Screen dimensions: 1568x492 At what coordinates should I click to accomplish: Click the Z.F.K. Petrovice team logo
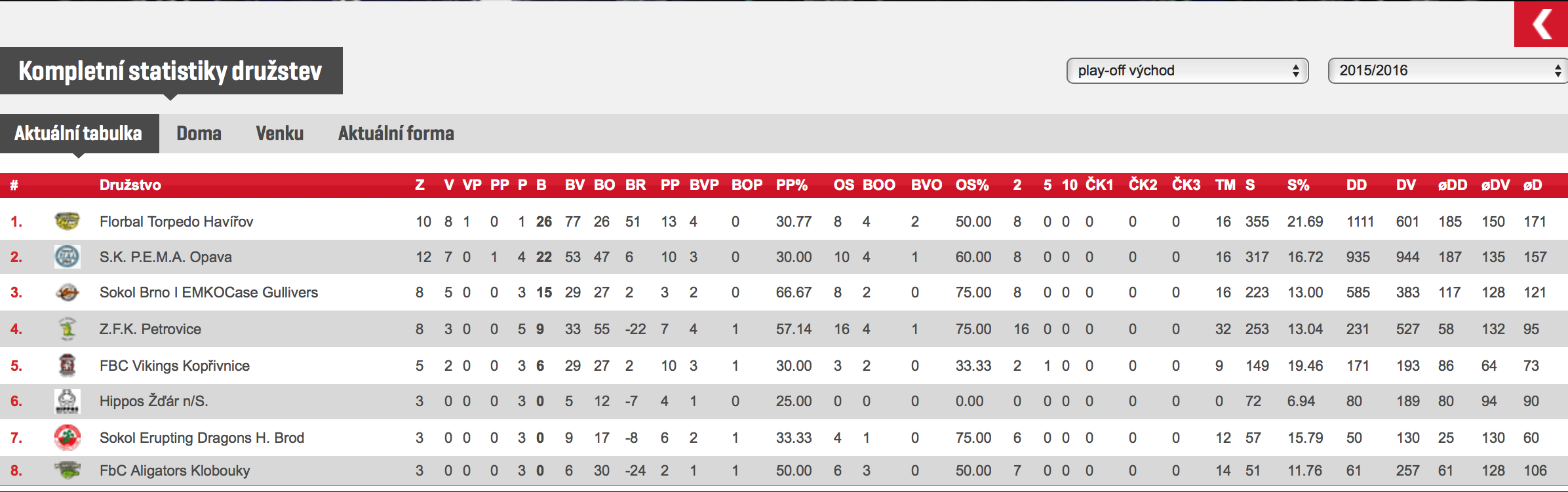point(67,329)
